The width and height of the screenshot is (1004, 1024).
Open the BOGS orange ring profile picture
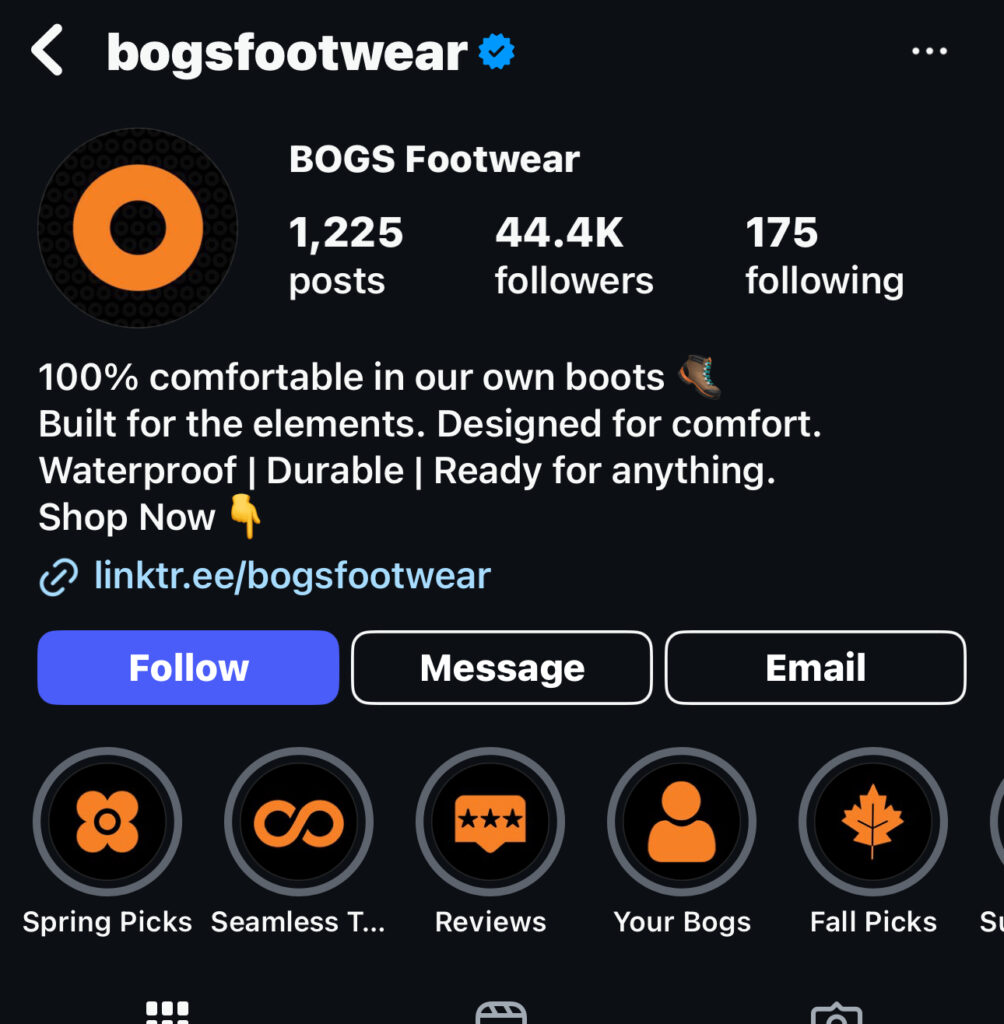pos(137,228)
